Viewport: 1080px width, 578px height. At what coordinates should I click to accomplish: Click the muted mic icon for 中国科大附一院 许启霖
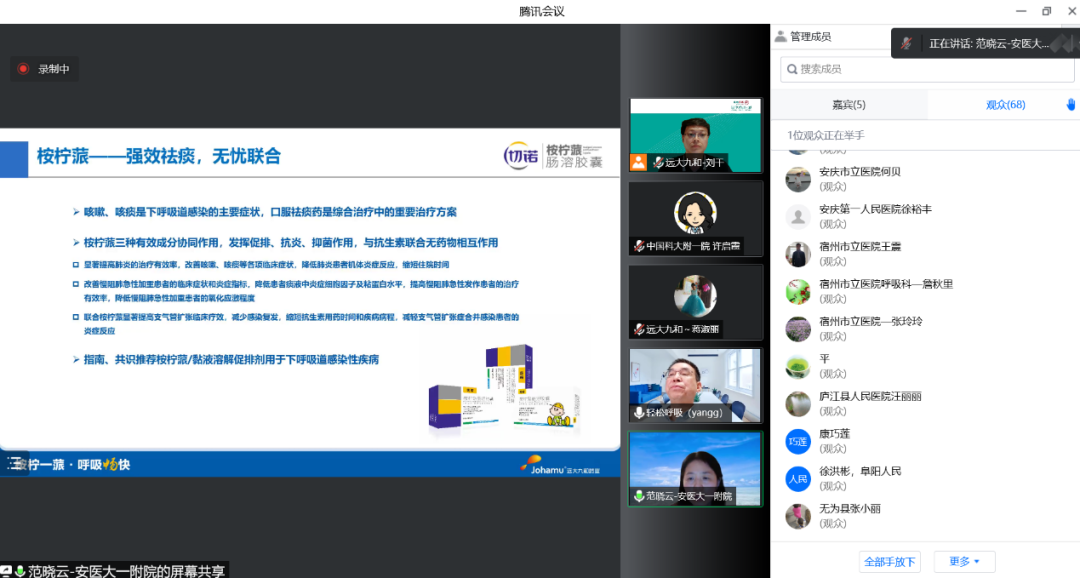click(638, 246)
